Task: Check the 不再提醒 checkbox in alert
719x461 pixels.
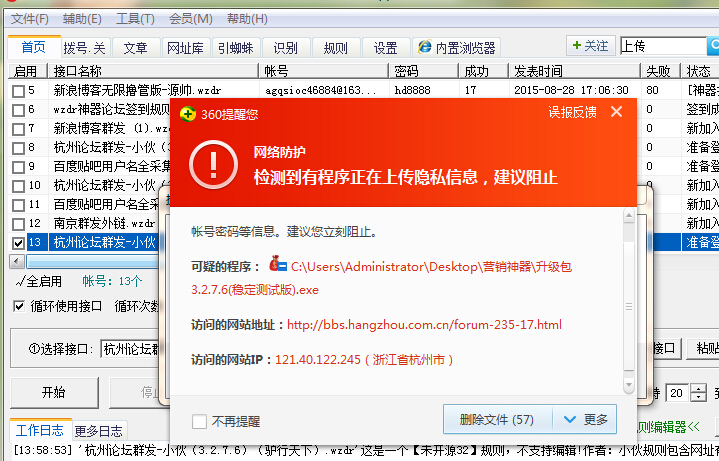Action: pos(199,421)
